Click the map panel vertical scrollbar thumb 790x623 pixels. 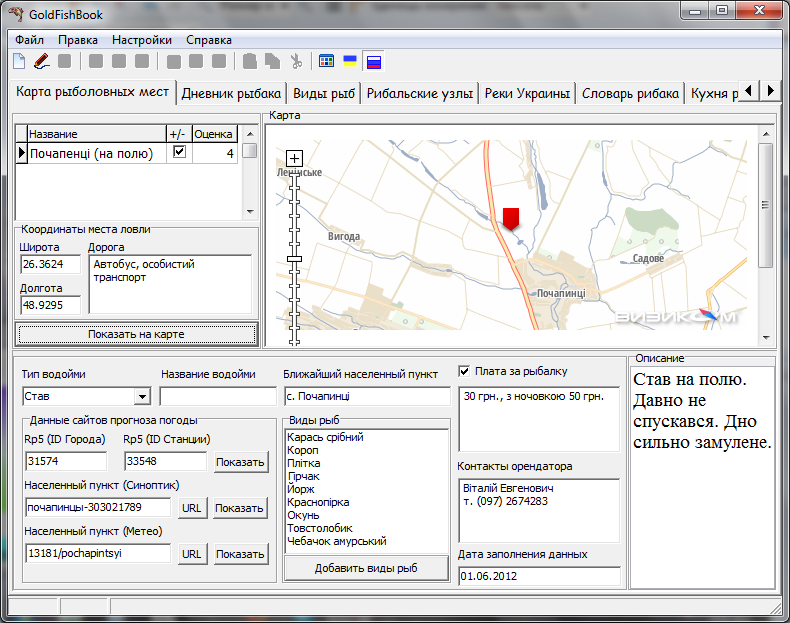(x=766, y=205)
